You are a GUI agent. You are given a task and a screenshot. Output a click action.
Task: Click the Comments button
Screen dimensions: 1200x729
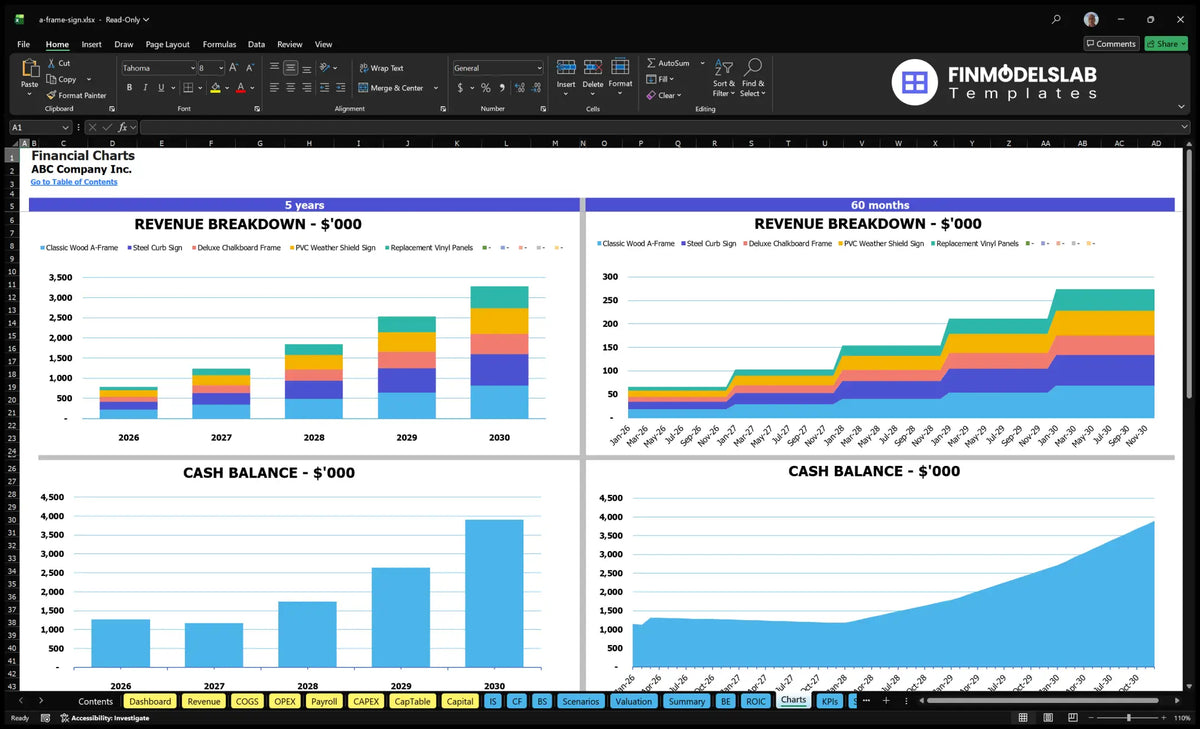click(1111, 44)
